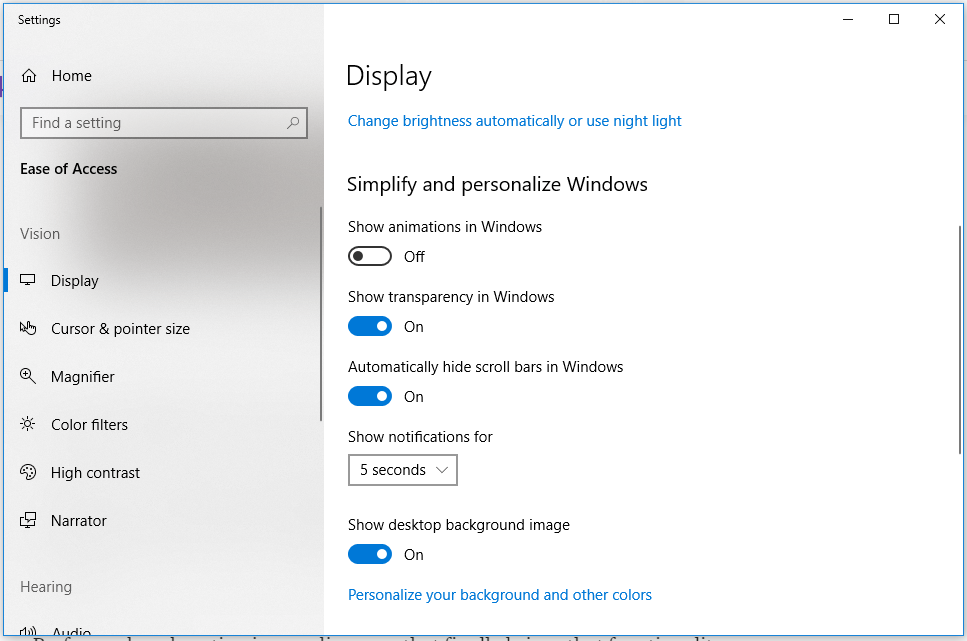967x641 pixels.
Task: Turn off Automatically hide scroll bars
Action: tap(370, 396)
